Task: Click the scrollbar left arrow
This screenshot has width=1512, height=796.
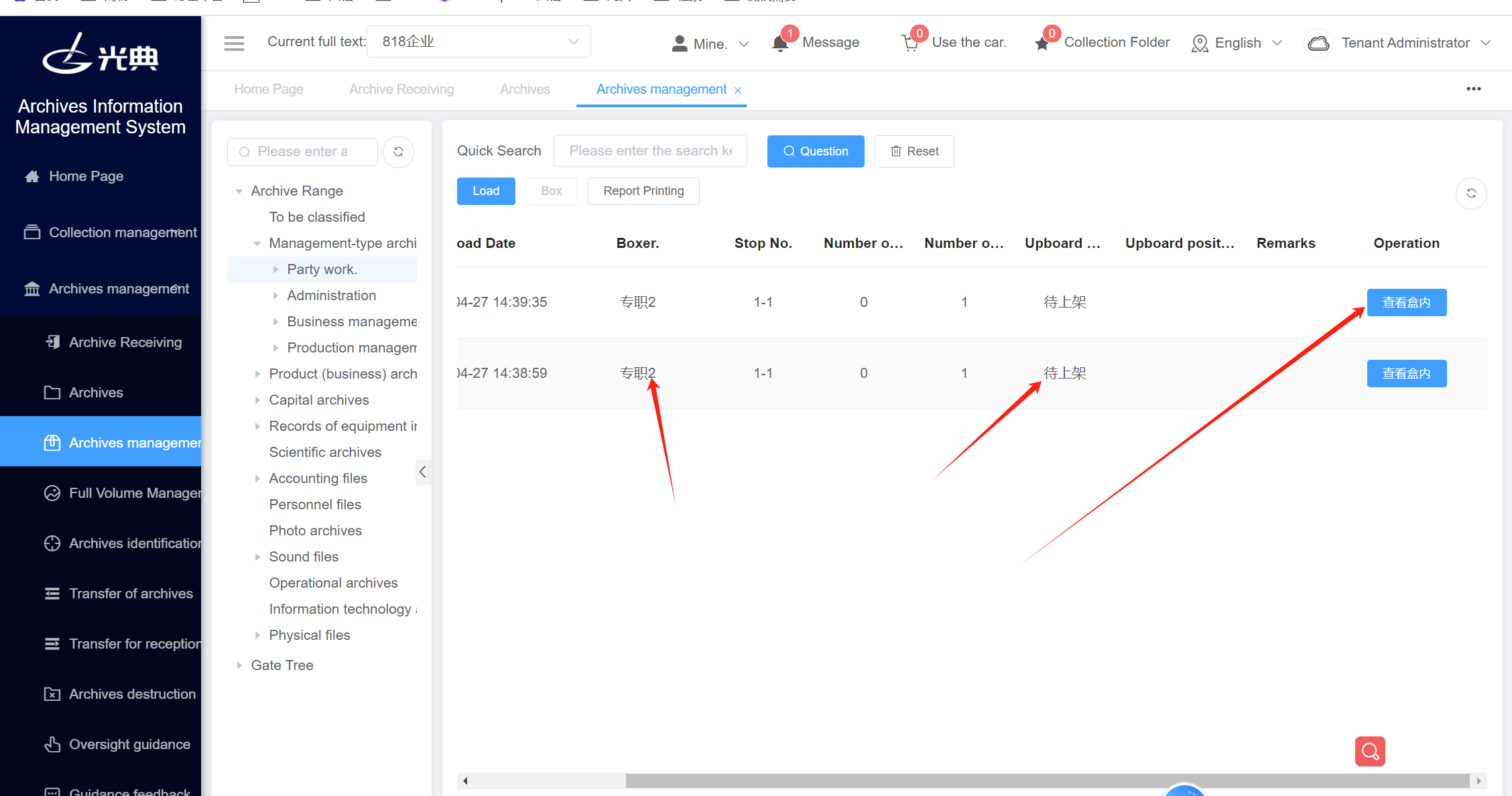Action: [x=465, y=781]
